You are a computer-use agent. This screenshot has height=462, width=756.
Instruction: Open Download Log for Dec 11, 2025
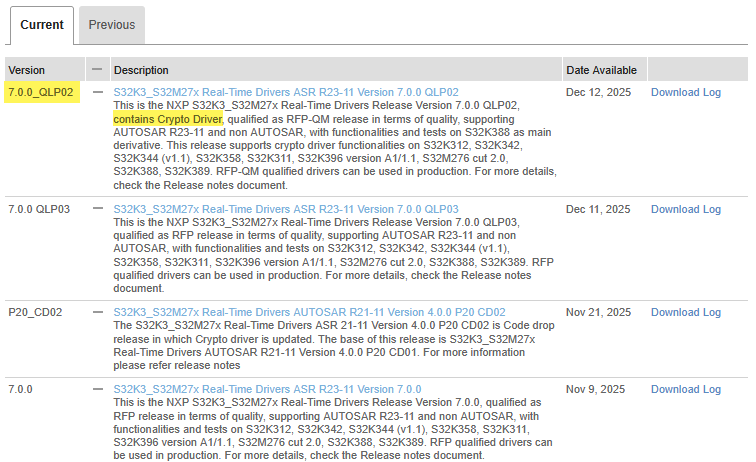pos(686,209)
